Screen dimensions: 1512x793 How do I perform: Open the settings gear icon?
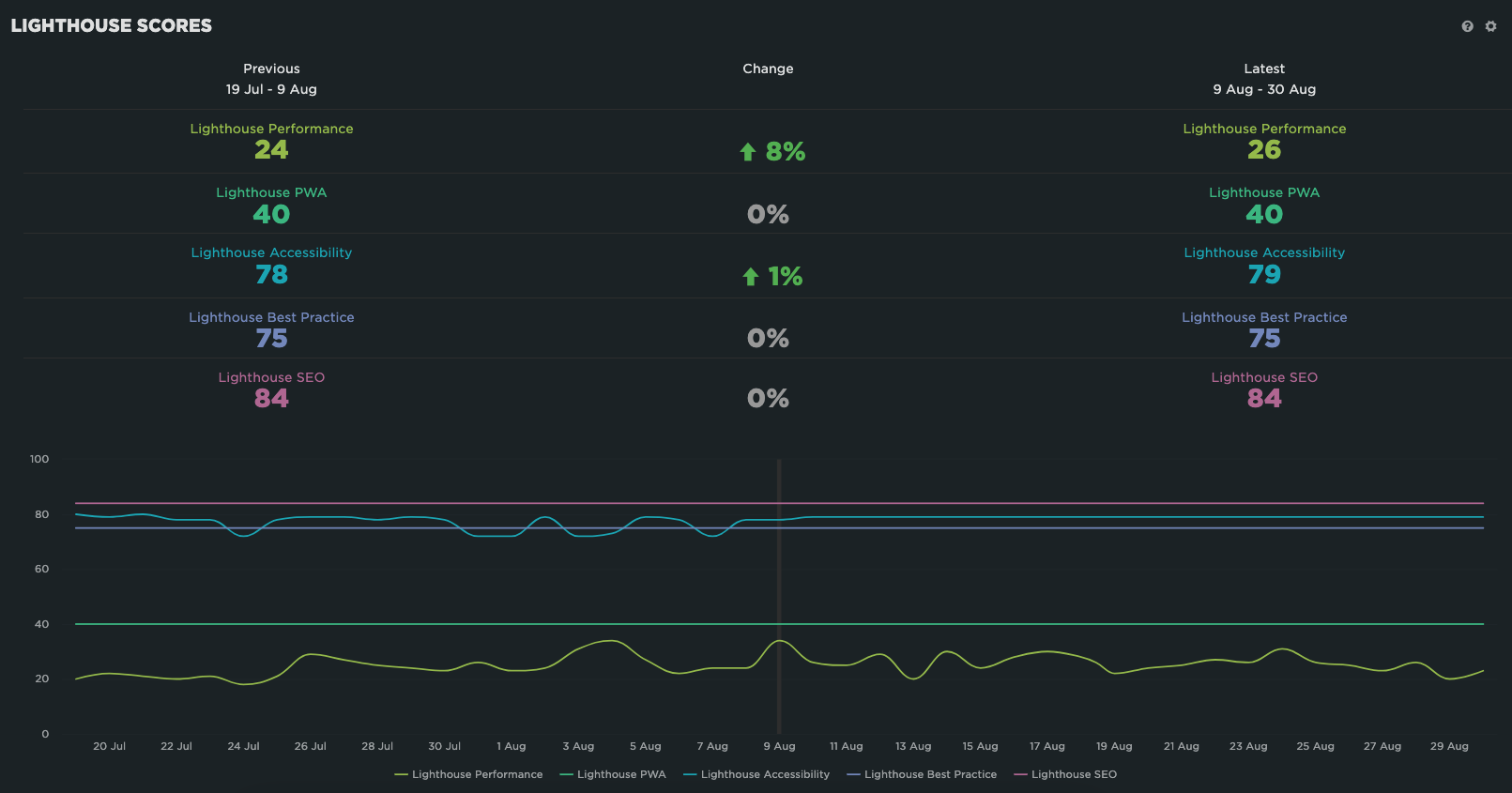click(x=1490, y=26)
